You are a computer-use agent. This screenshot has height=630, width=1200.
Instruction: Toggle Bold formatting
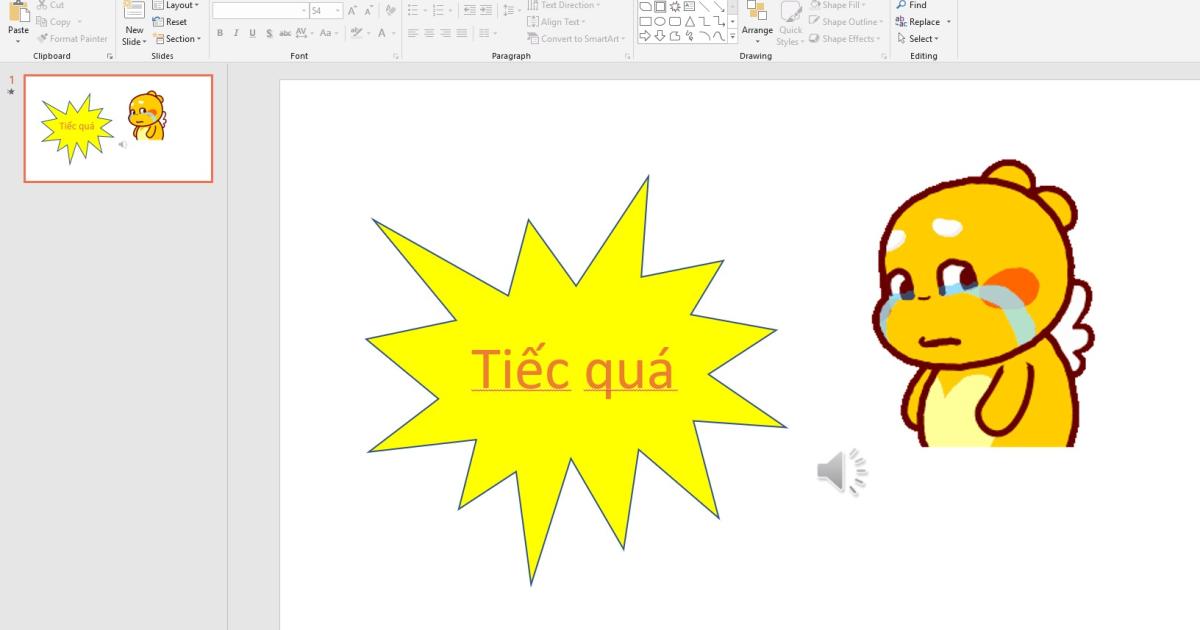click(x=220, y=33)
